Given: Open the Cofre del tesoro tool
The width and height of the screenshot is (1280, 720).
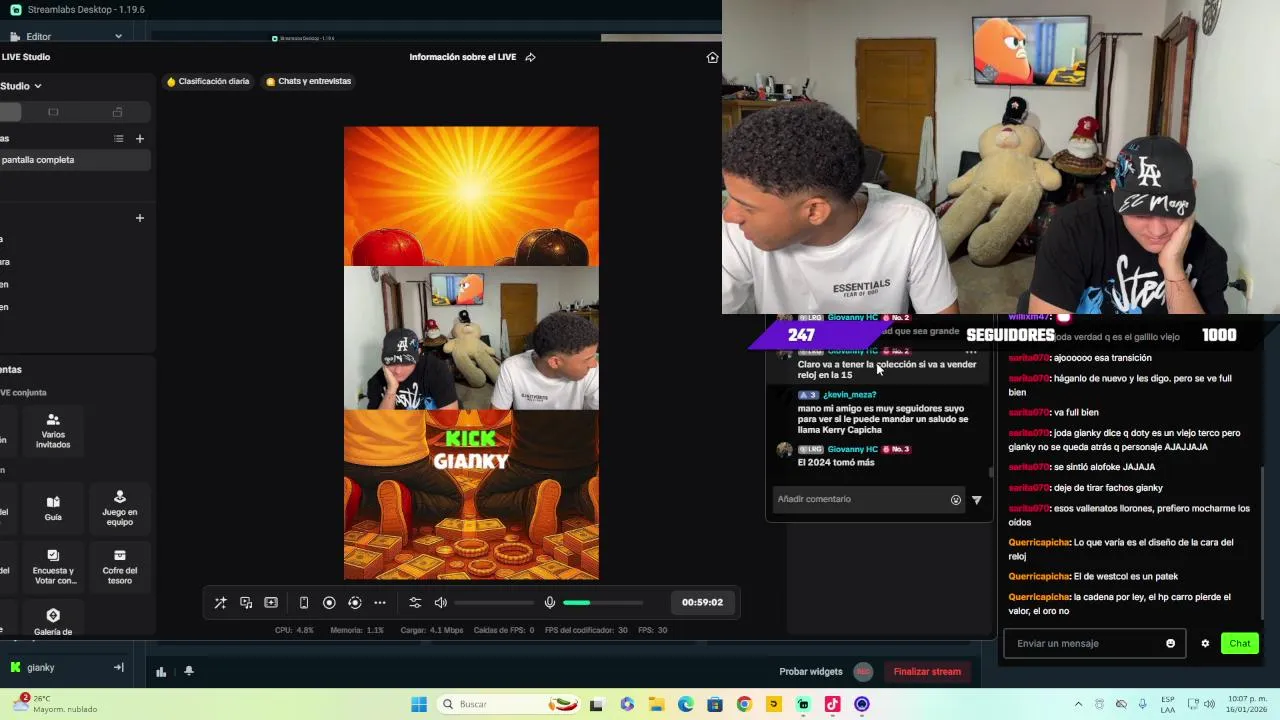Looking at the screenshot, I should 120,566.
